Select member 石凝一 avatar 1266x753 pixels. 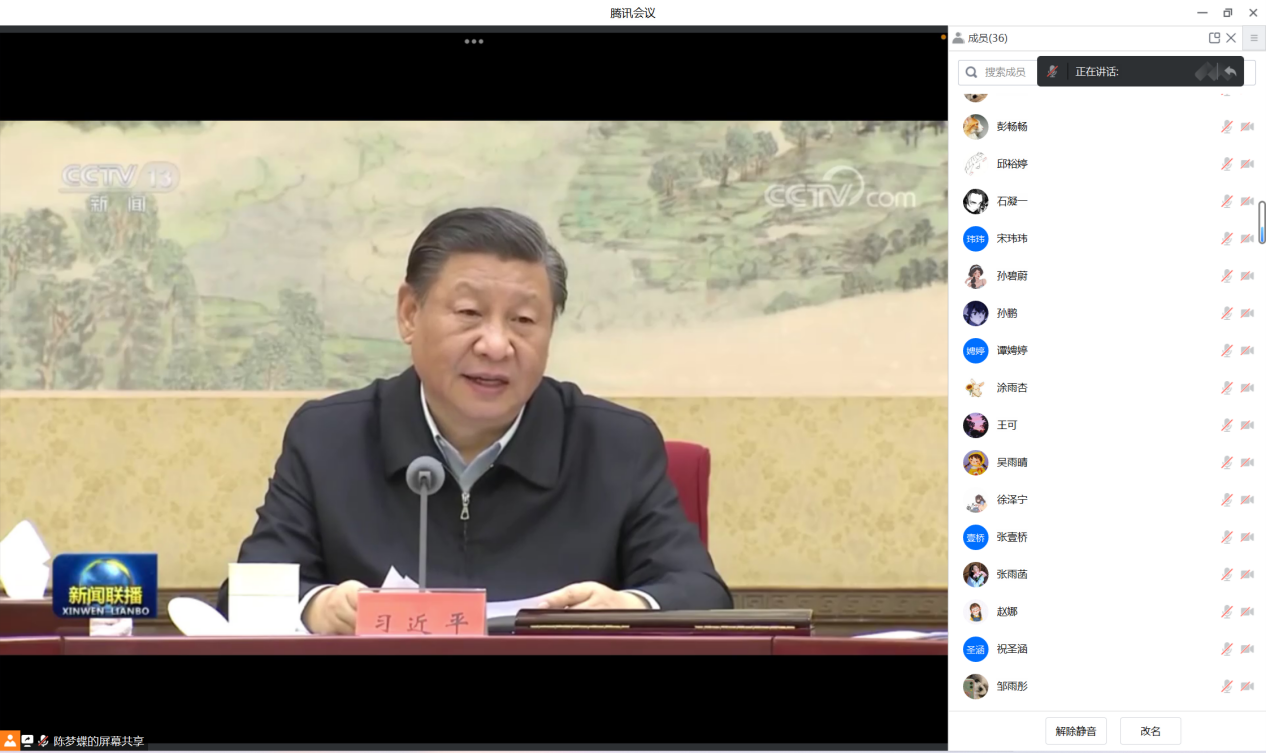975,201
